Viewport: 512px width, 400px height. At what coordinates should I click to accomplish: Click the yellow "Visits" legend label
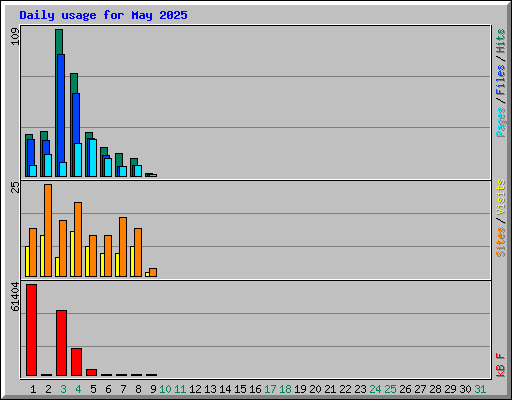coord(501,197)
